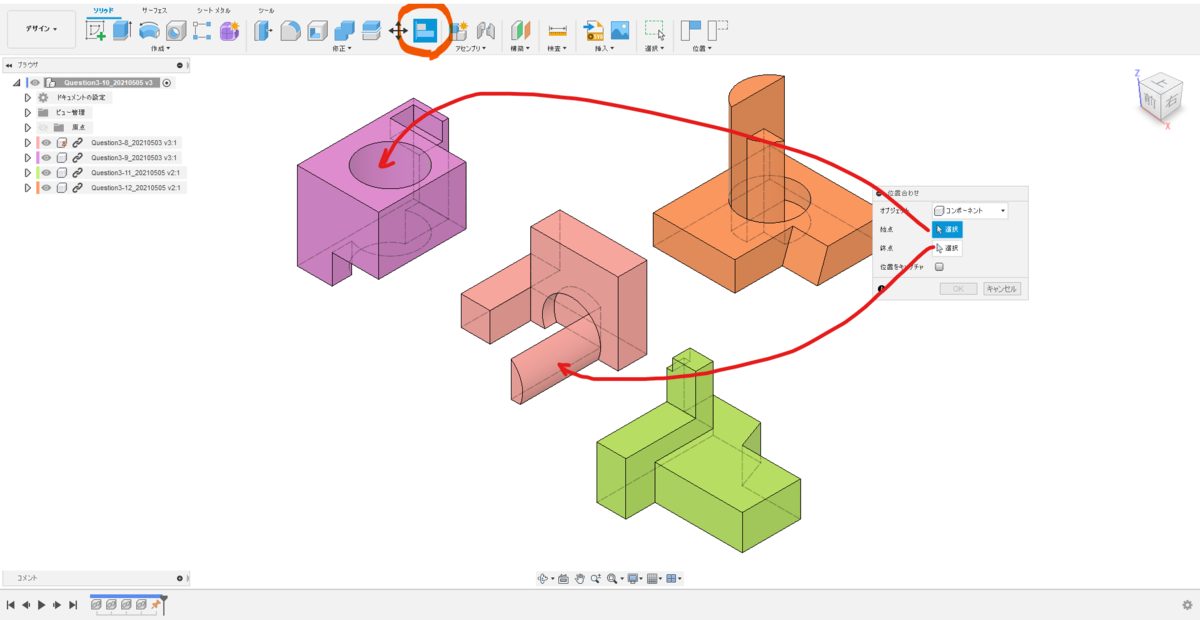This screenshot has height=620, width=1200.
Task: Select the Move/Copy four-arrow tool
Action: coord(398,31)
